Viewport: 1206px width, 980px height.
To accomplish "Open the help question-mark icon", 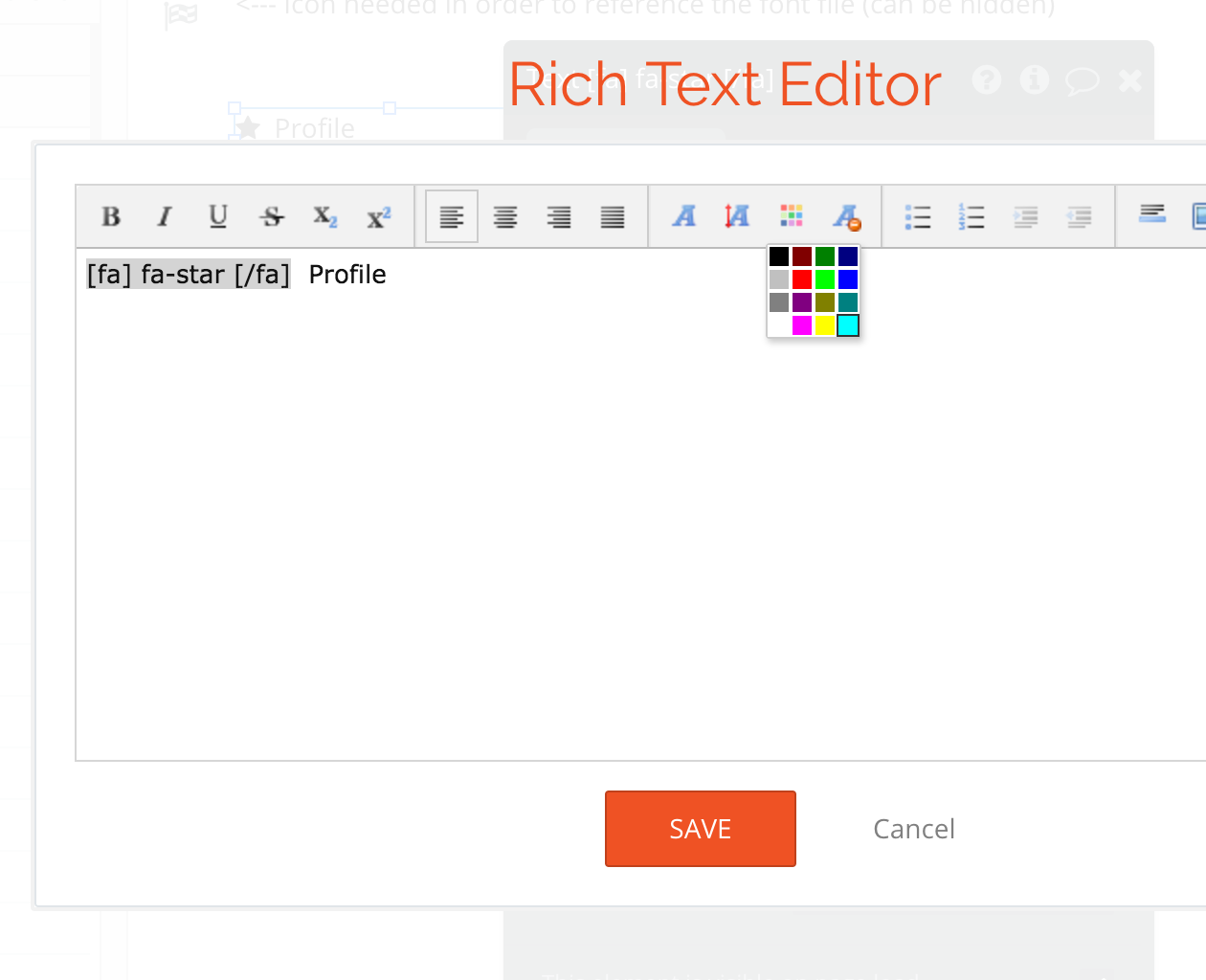I will coord(986,80).
